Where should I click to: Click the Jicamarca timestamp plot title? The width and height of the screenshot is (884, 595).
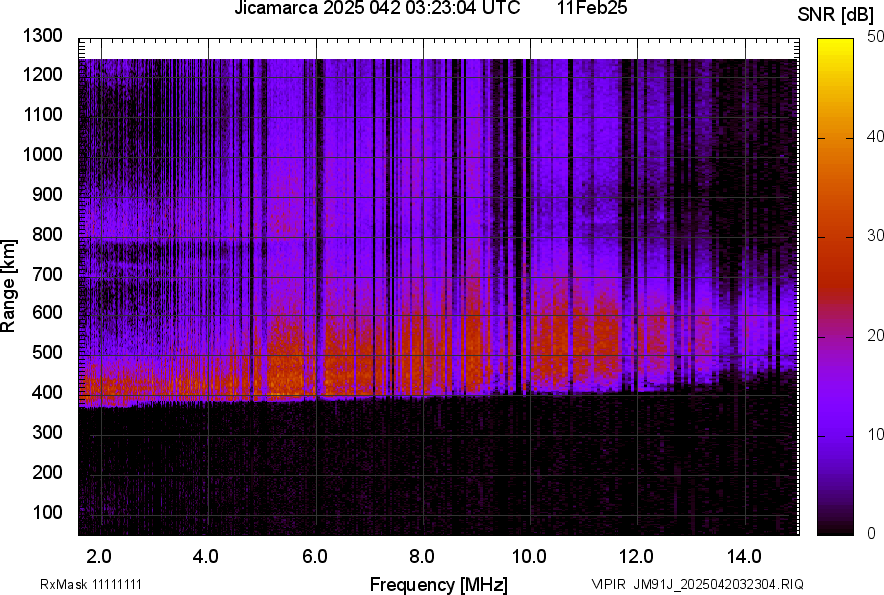click(377, 10)
